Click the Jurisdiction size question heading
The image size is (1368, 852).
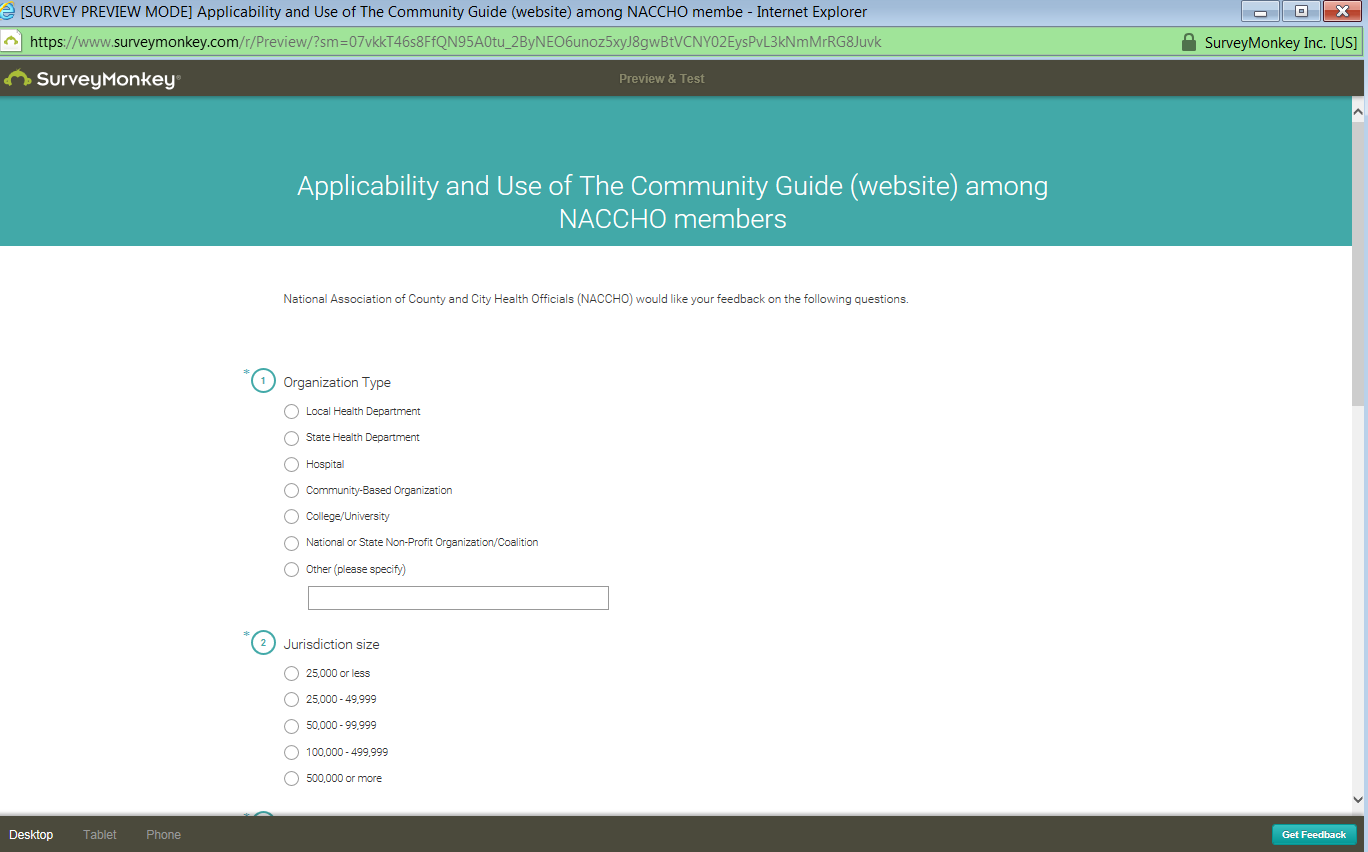point(331,645)
